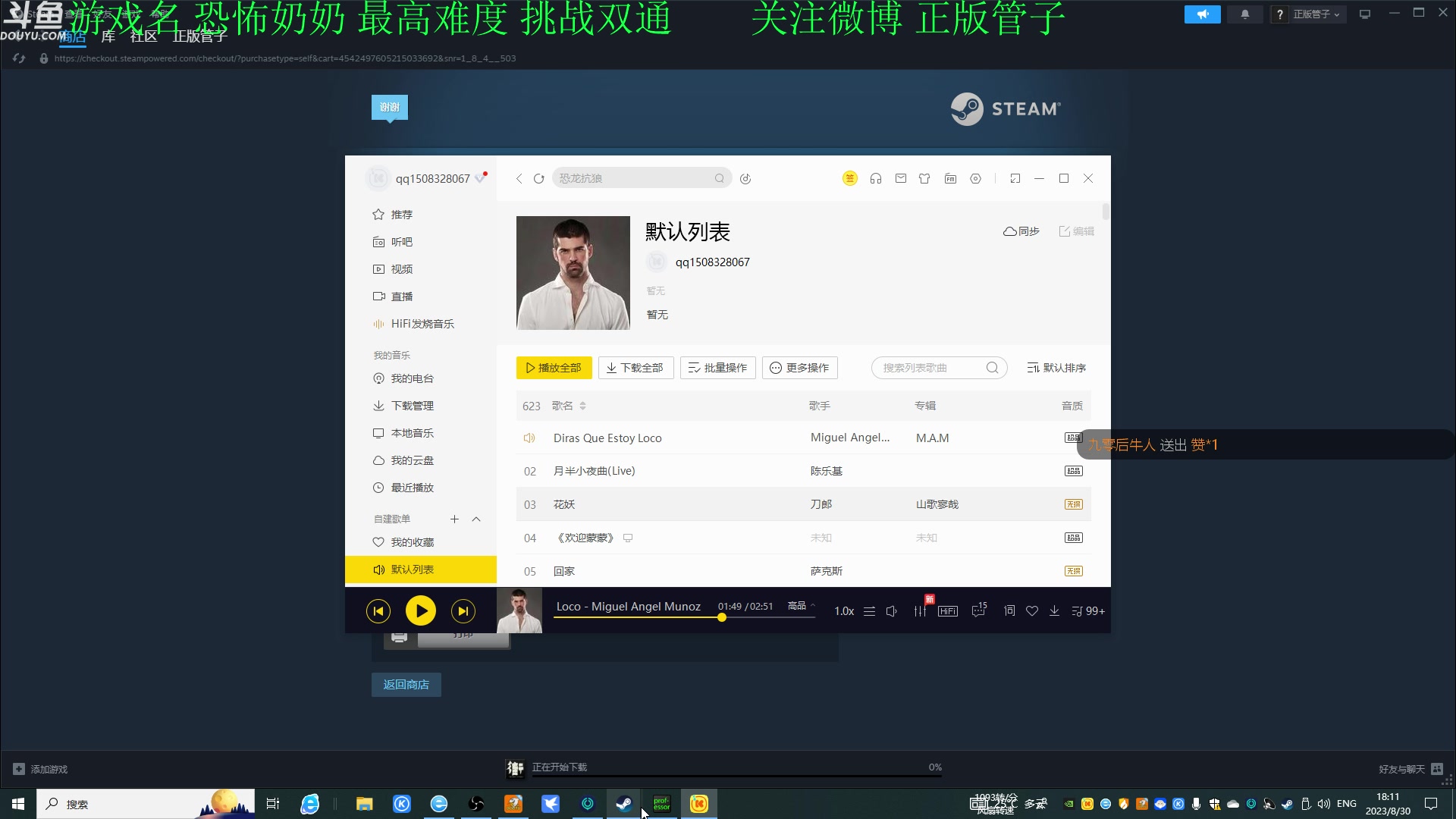
Task: Click the Steam download progress bar
Action: pos(736,776)
